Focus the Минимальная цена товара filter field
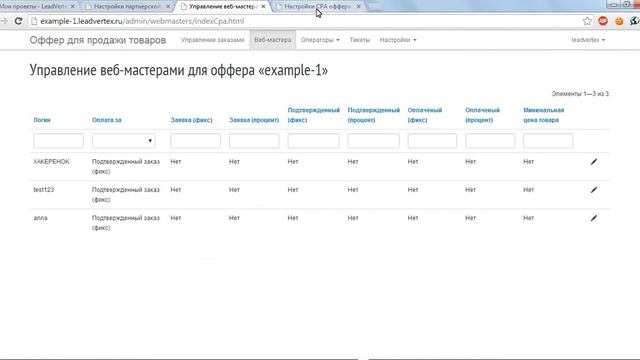Screen dimensions: 640x360 [x=548, y=141]
